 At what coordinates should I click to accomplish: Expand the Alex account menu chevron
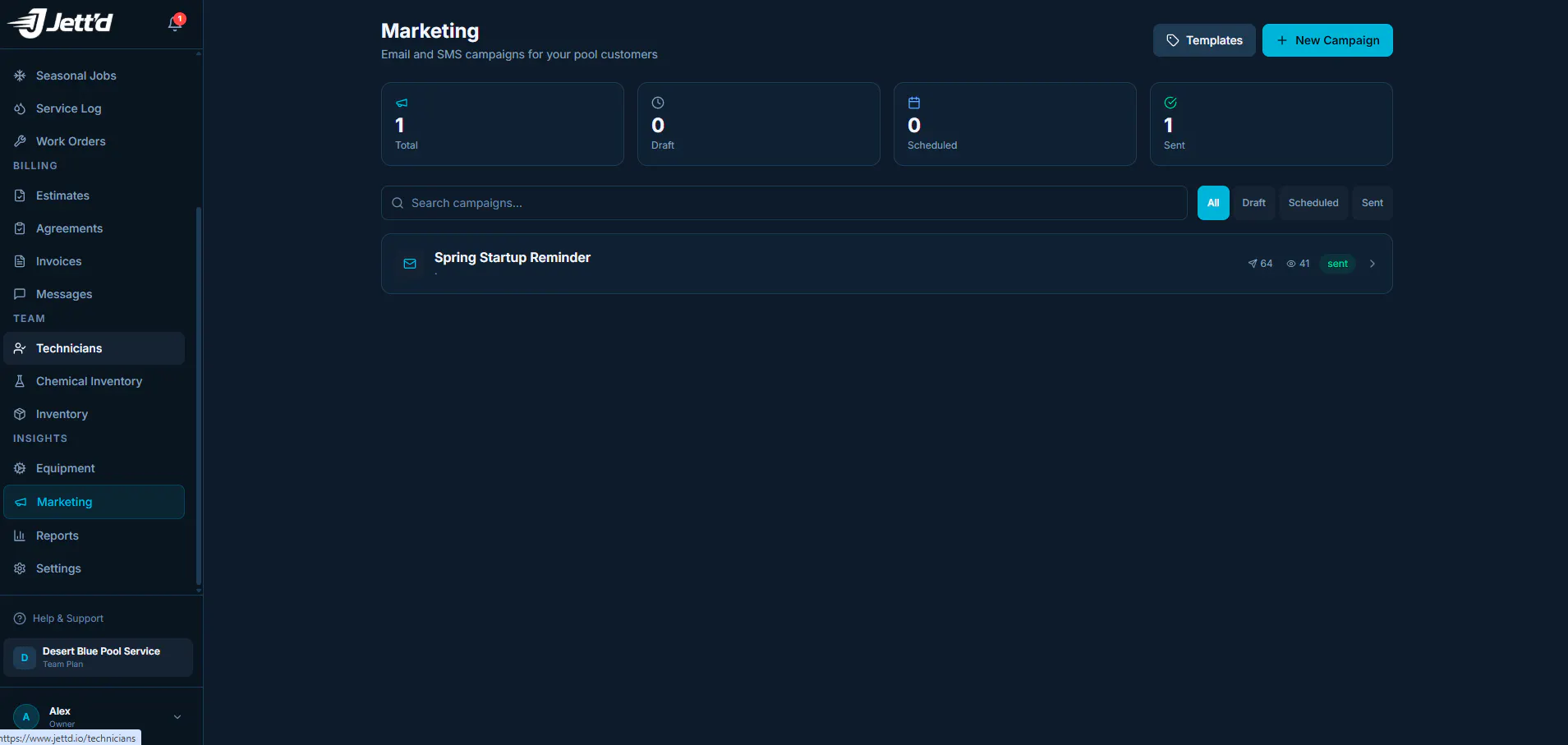(x=177, y=717)
